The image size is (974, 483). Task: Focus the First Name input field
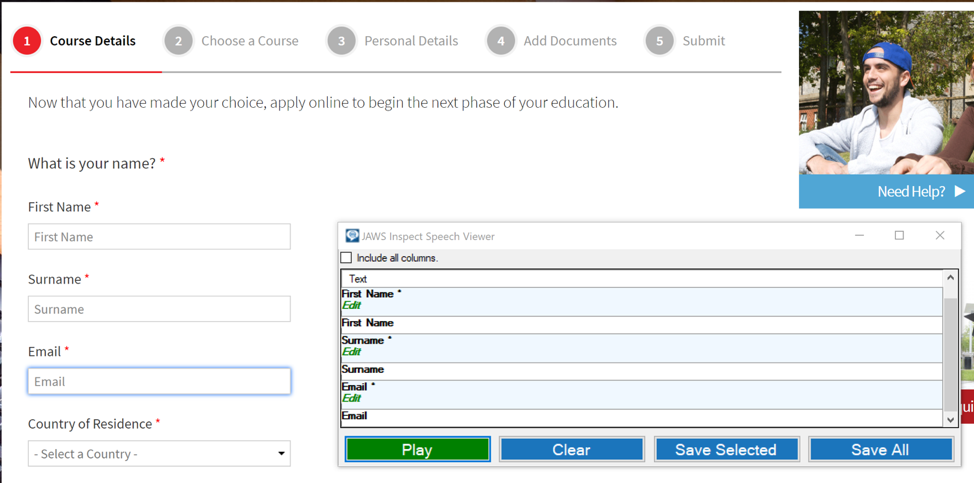coord(159,237)
